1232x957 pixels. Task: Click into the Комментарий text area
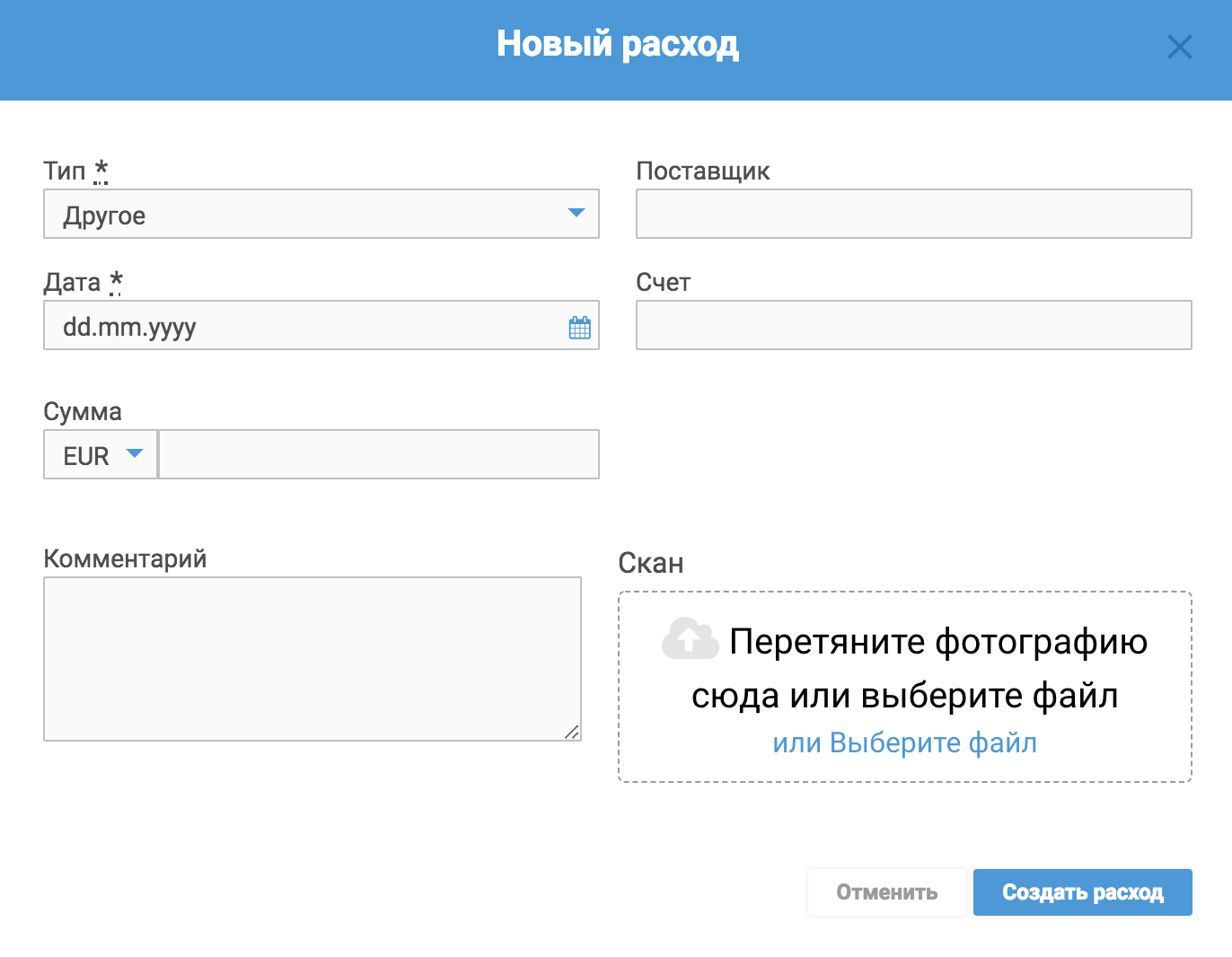point(312,659)
